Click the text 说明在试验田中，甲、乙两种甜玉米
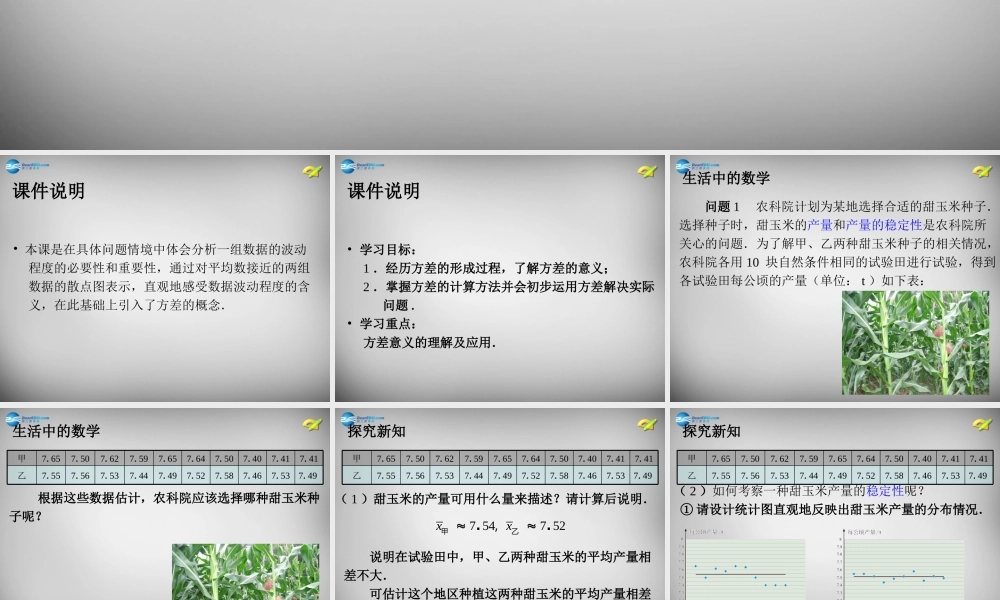Image resolution: width=1000 pixels, height=600 pixels. [x=497, y=566]
